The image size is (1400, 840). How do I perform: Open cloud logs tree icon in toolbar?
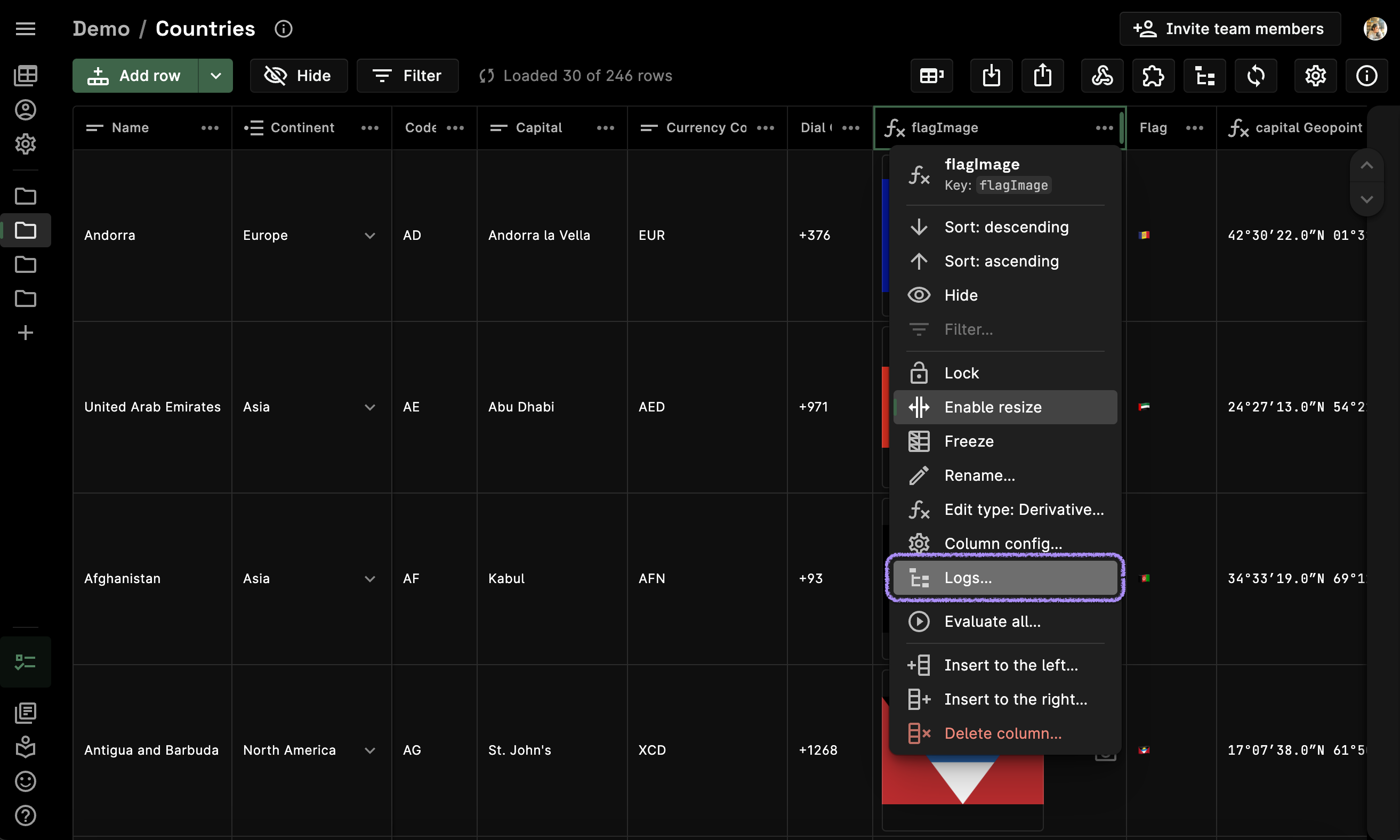[x=1204, y=76]
